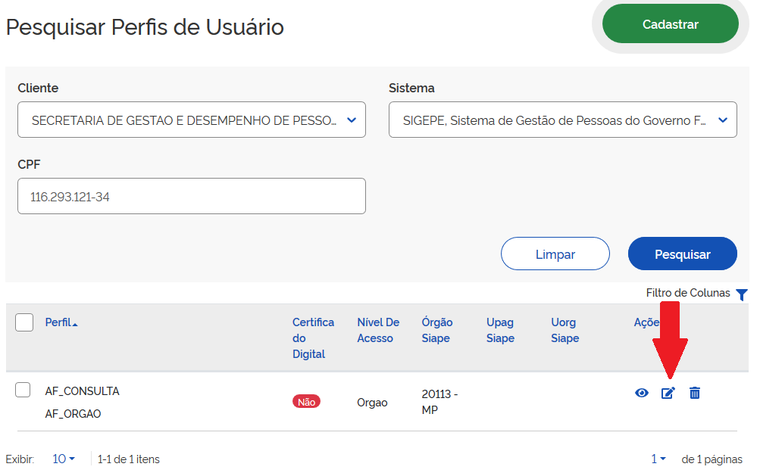Click the Nível De Acesso column header
The image size is (760, 473).
(378, 330)
